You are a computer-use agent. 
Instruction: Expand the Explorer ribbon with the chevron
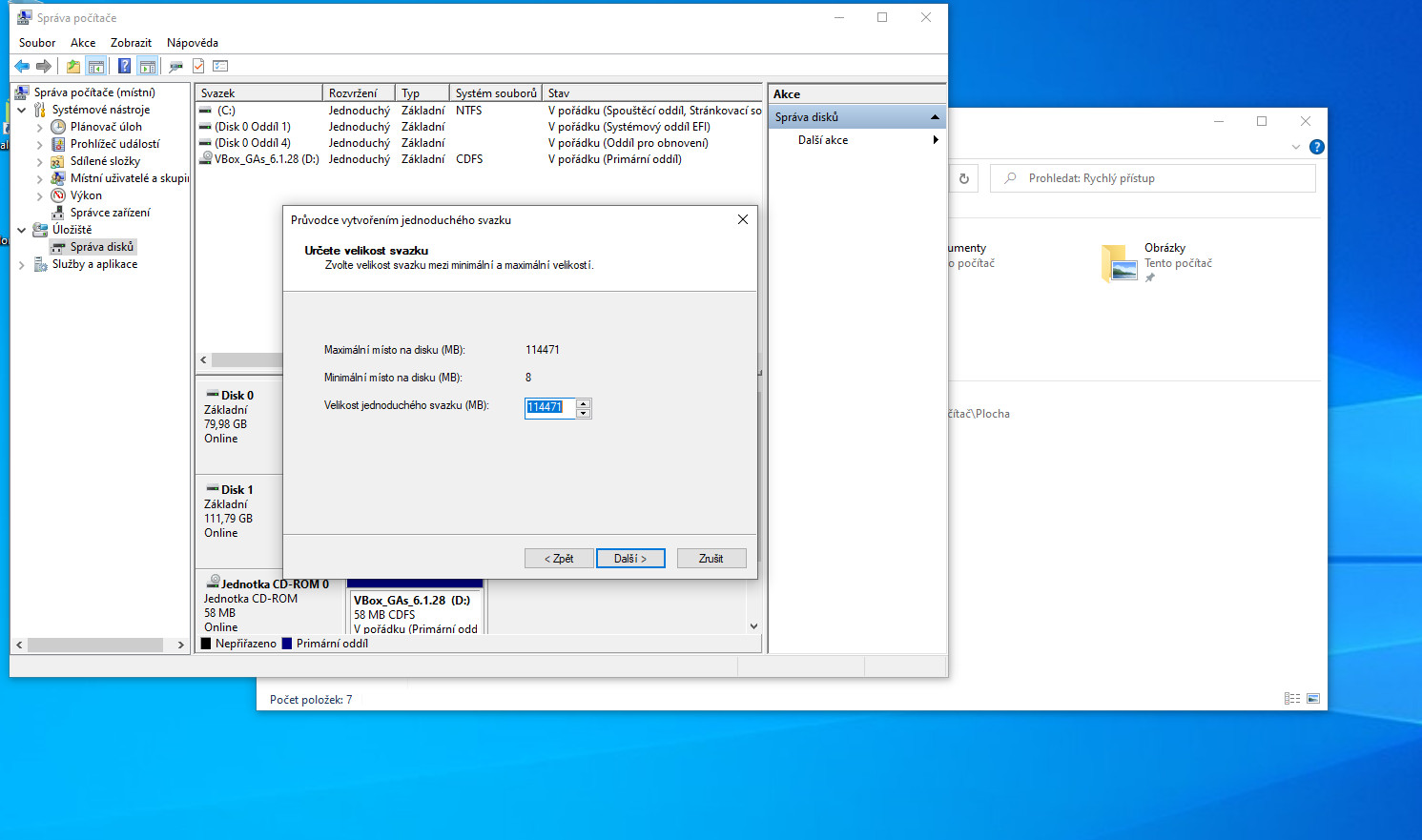tap(1296, 147)
